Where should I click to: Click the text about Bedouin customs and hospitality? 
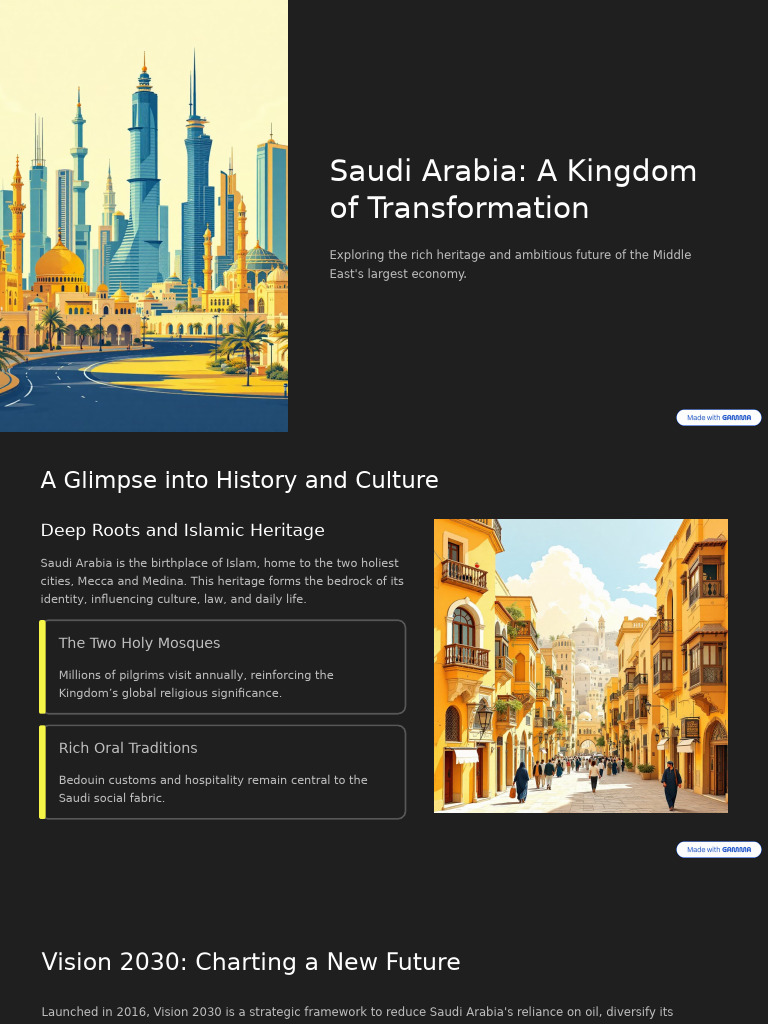tap(213, 788)
